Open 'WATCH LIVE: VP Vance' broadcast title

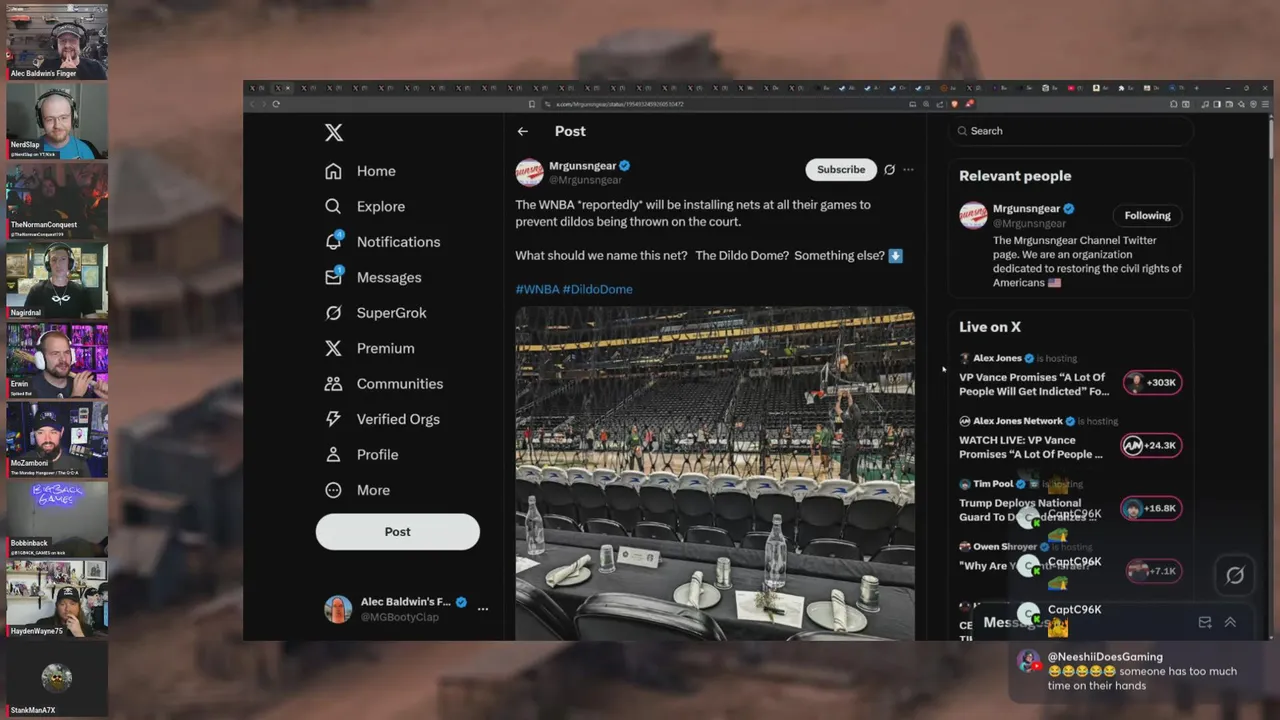(x=1031, y=447)
